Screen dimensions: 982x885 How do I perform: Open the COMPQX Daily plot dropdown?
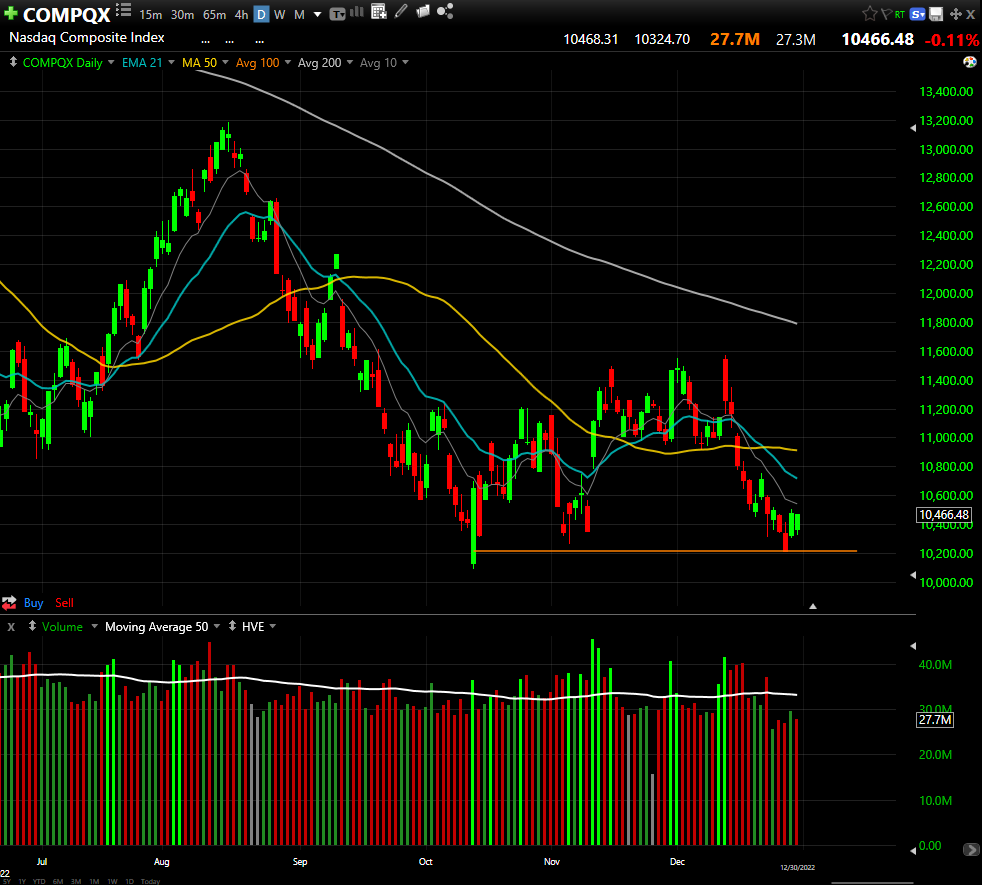click(111, 62)
